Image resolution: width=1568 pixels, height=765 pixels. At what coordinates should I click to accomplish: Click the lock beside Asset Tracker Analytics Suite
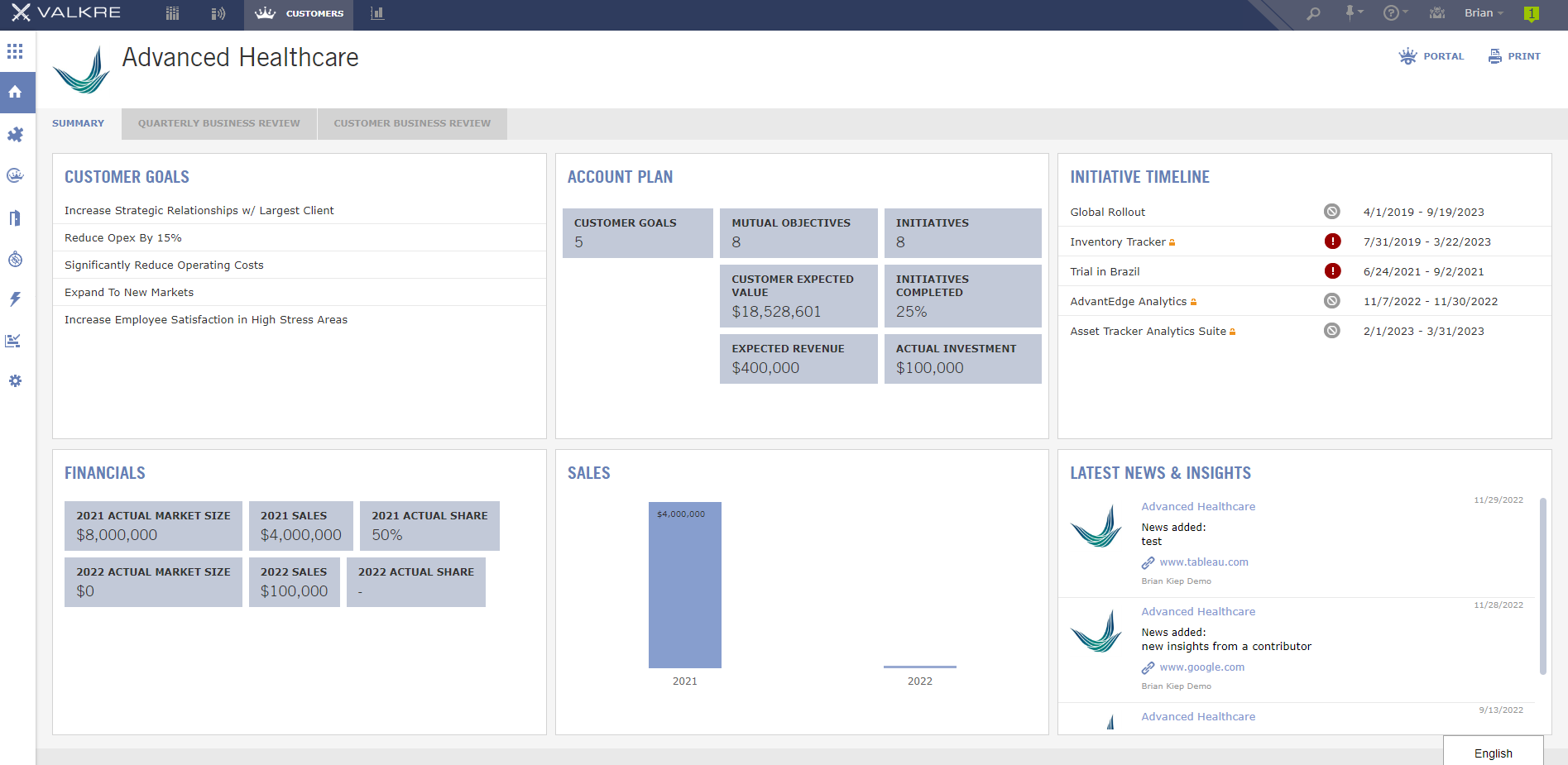1233,332
